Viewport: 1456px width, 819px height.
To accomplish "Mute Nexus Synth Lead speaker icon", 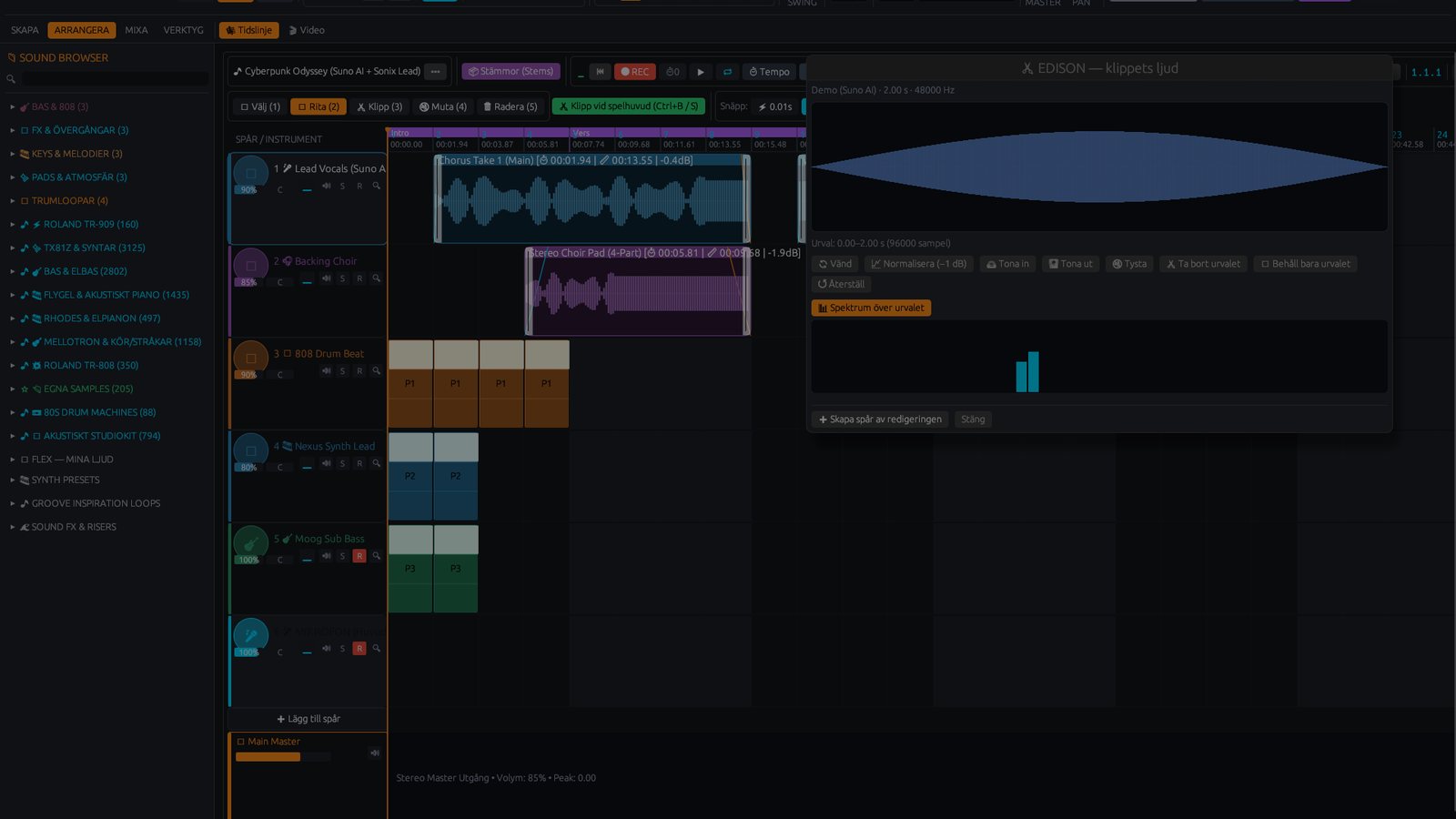I will pyautogui.click(x=326, y=463).
